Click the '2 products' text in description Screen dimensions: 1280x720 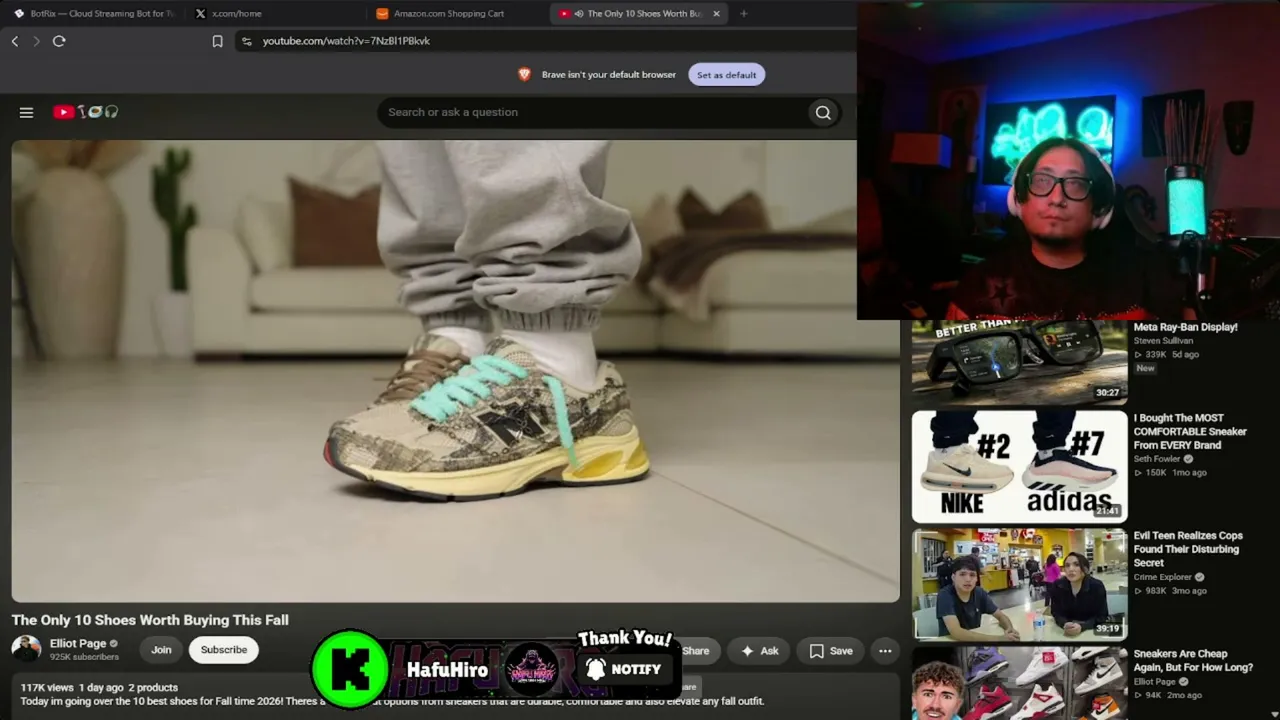tap(153, 688)
